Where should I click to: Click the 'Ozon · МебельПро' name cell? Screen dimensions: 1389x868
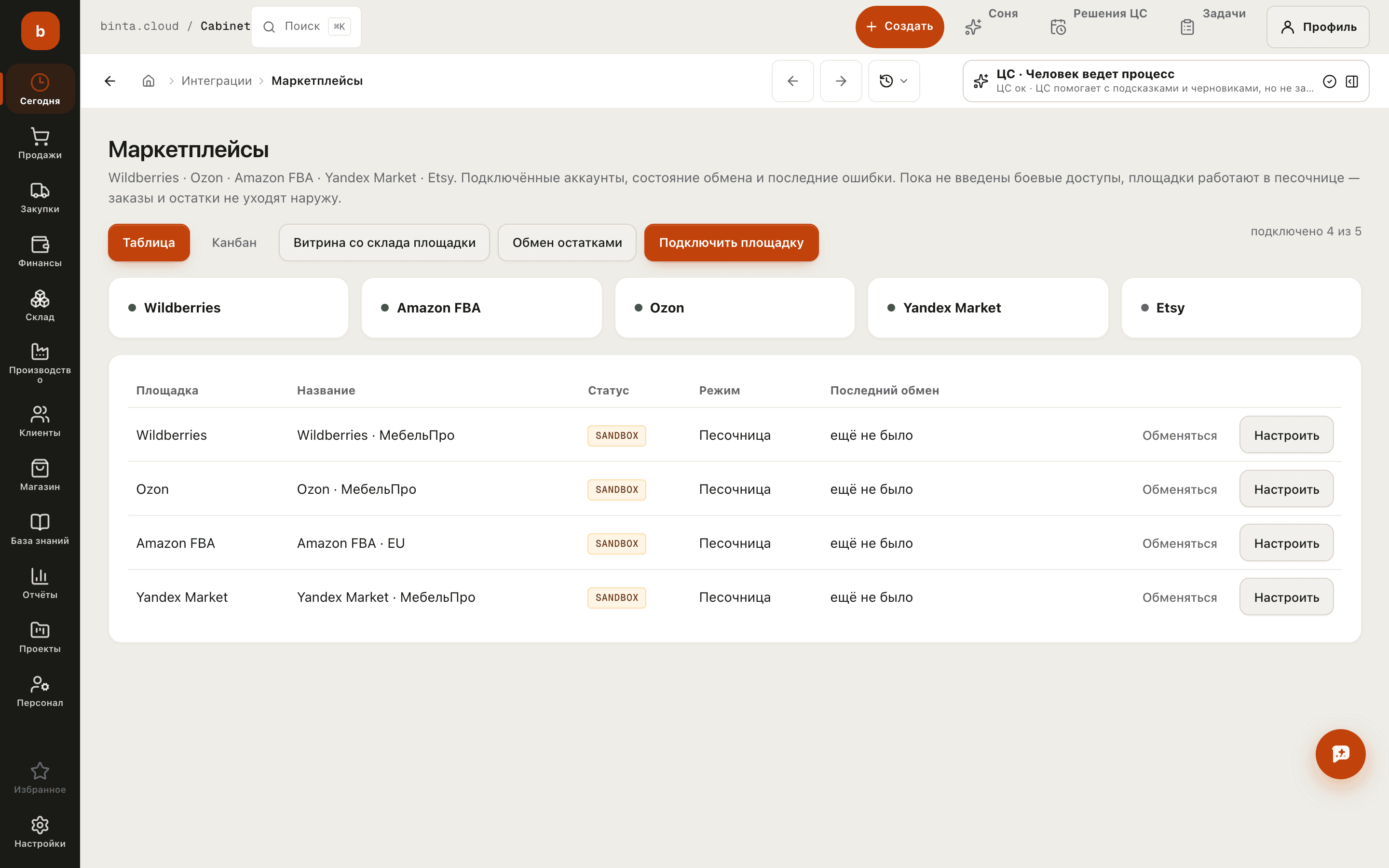[356, 489]
